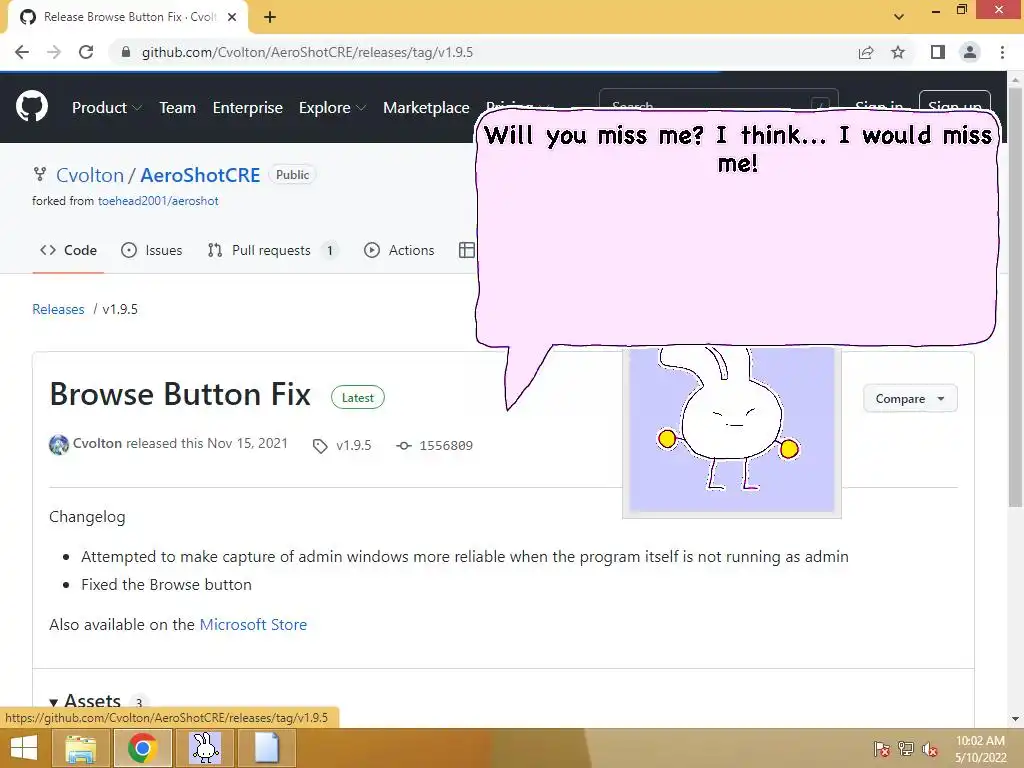Click the Cvolton author name link
This screenshot has width=1024, height=768.
tap(97, 443)
